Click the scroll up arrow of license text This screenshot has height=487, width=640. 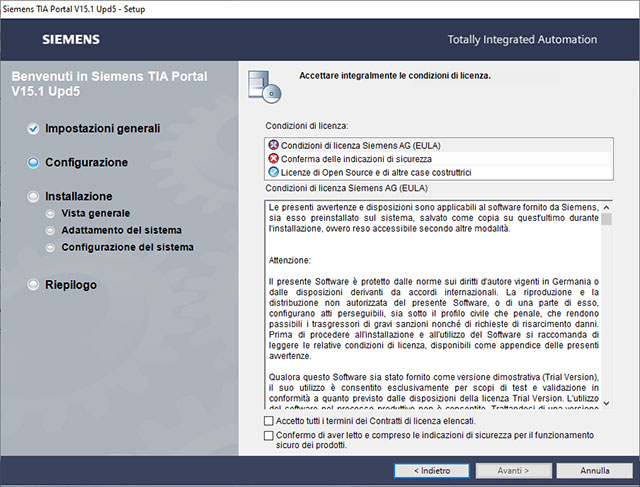point(606,206)
